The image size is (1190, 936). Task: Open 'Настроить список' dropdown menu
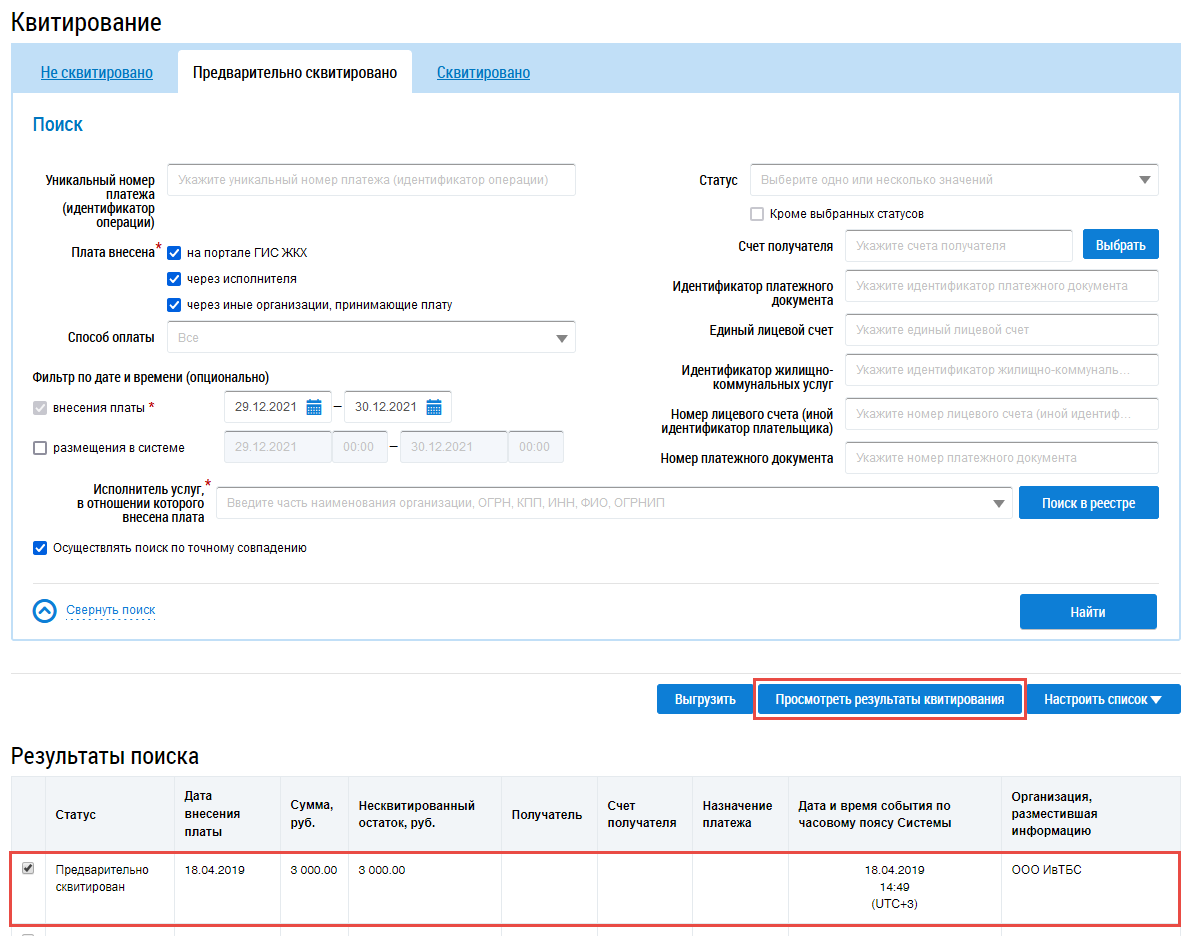click(x=1103, y=700)
